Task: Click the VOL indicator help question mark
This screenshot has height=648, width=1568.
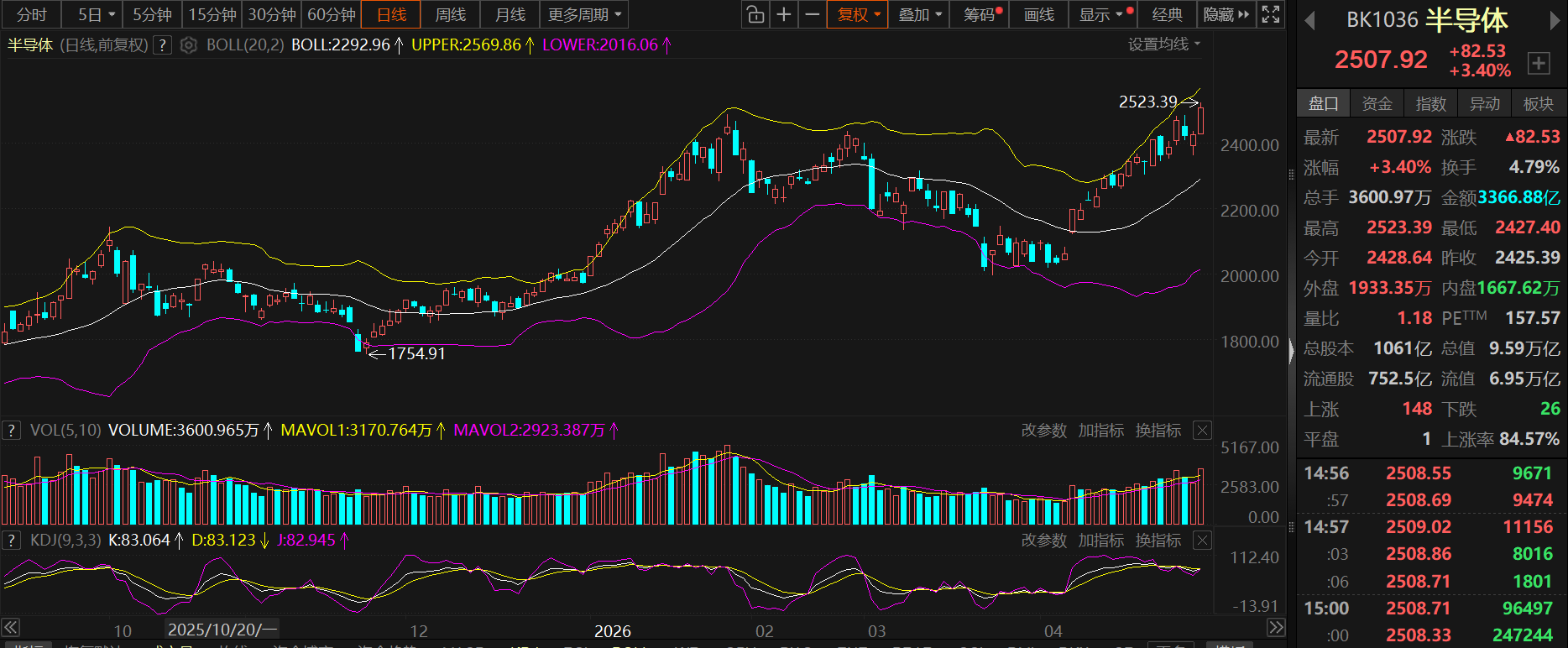Action: point(11,431)
